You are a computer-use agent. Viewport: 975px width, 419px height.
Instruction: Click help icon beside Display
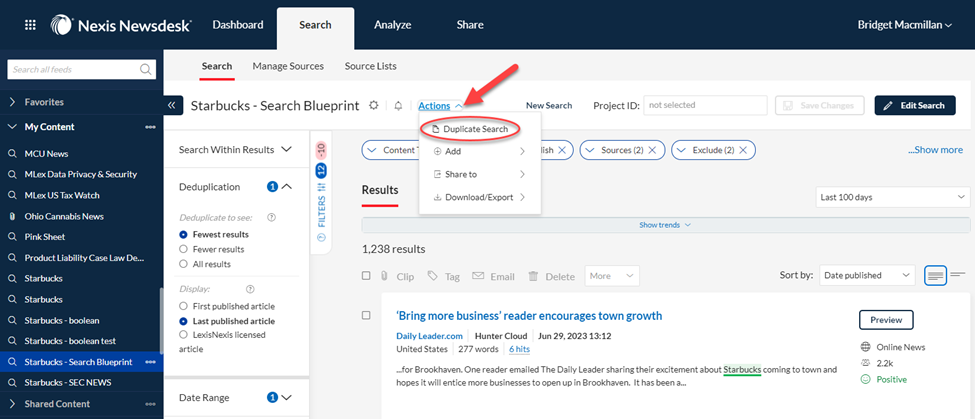tap(251, 289)
